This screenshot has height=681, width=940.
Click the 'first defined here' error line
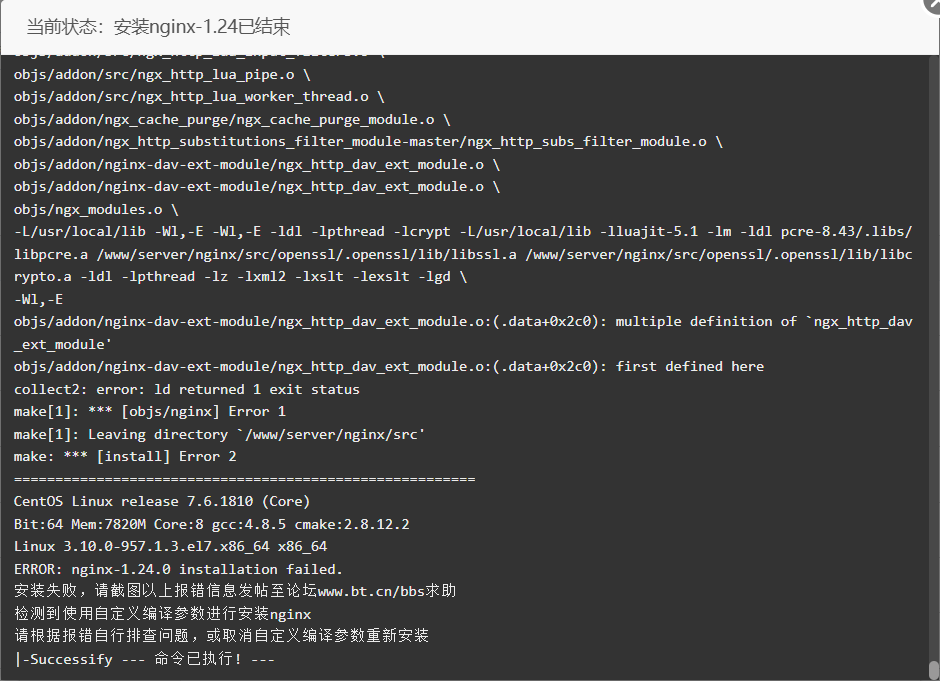(x=389, y=367)
